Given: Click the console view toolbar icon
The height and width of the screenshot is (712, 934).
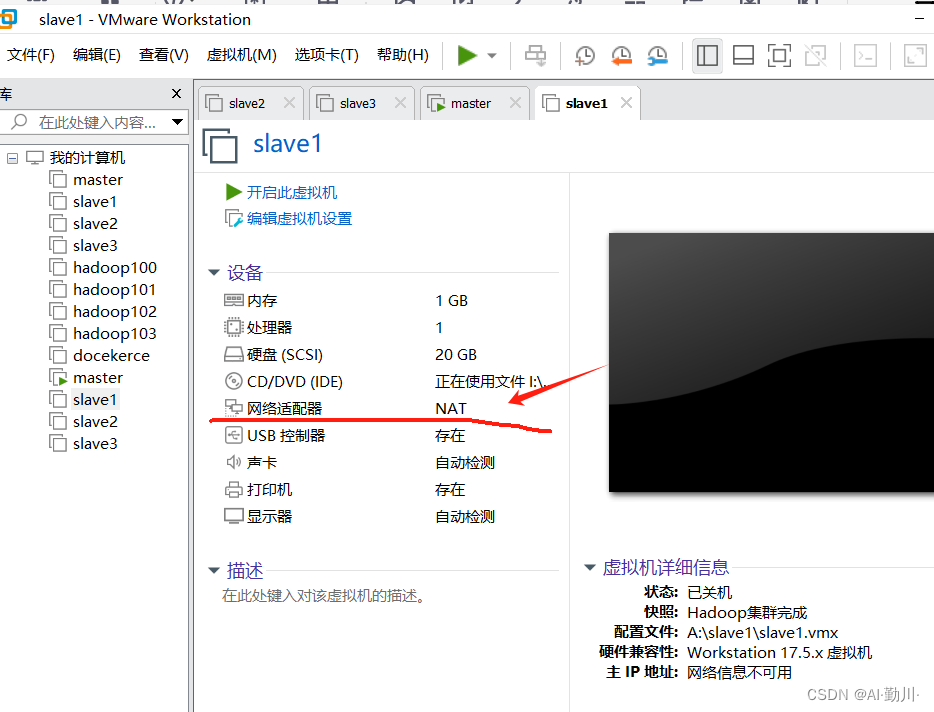Looking at the screenshot, I should click(865, 55).
